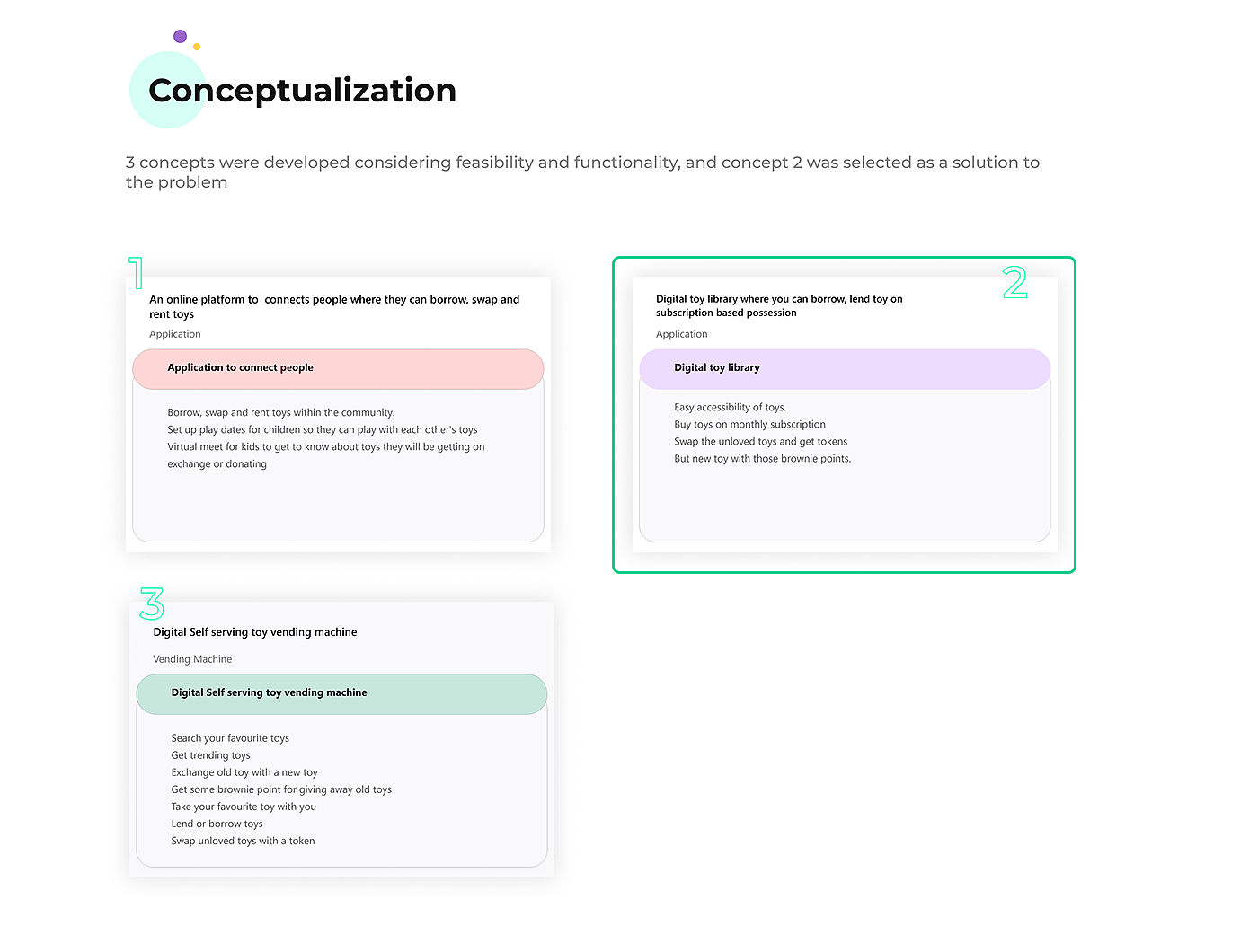Click 'Swap the unloved toys and get tokens' line
Screen dimensions: 1258x952
tap(761, 442)
